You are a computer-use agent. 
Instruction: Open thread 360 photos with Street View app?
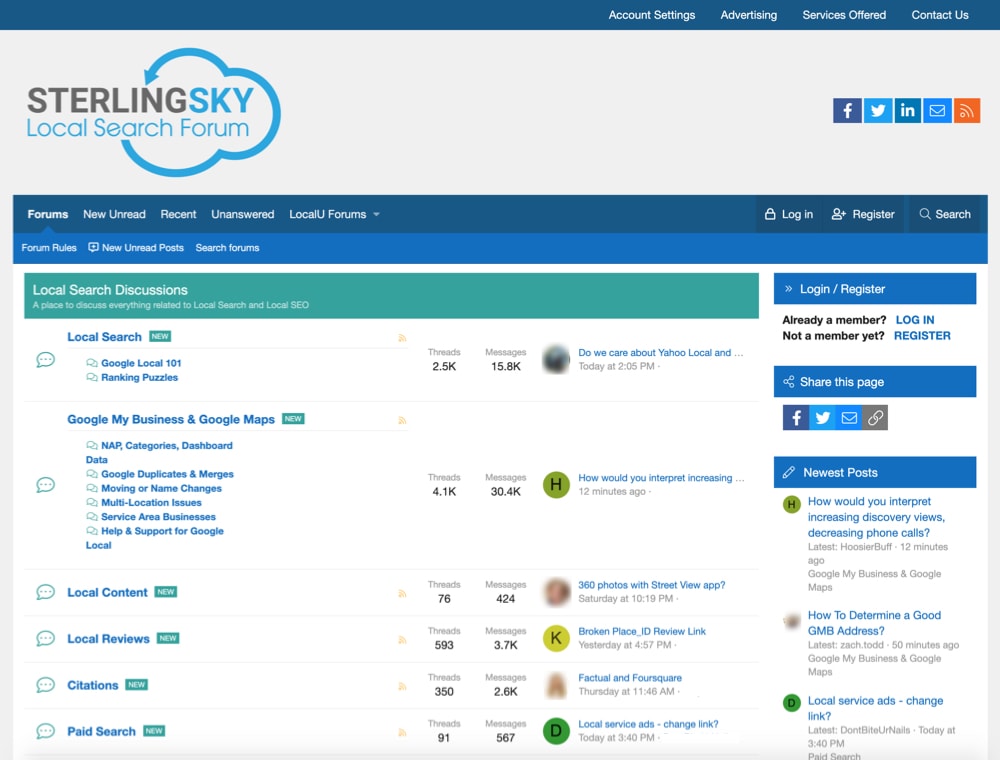(x=652, y=585)
